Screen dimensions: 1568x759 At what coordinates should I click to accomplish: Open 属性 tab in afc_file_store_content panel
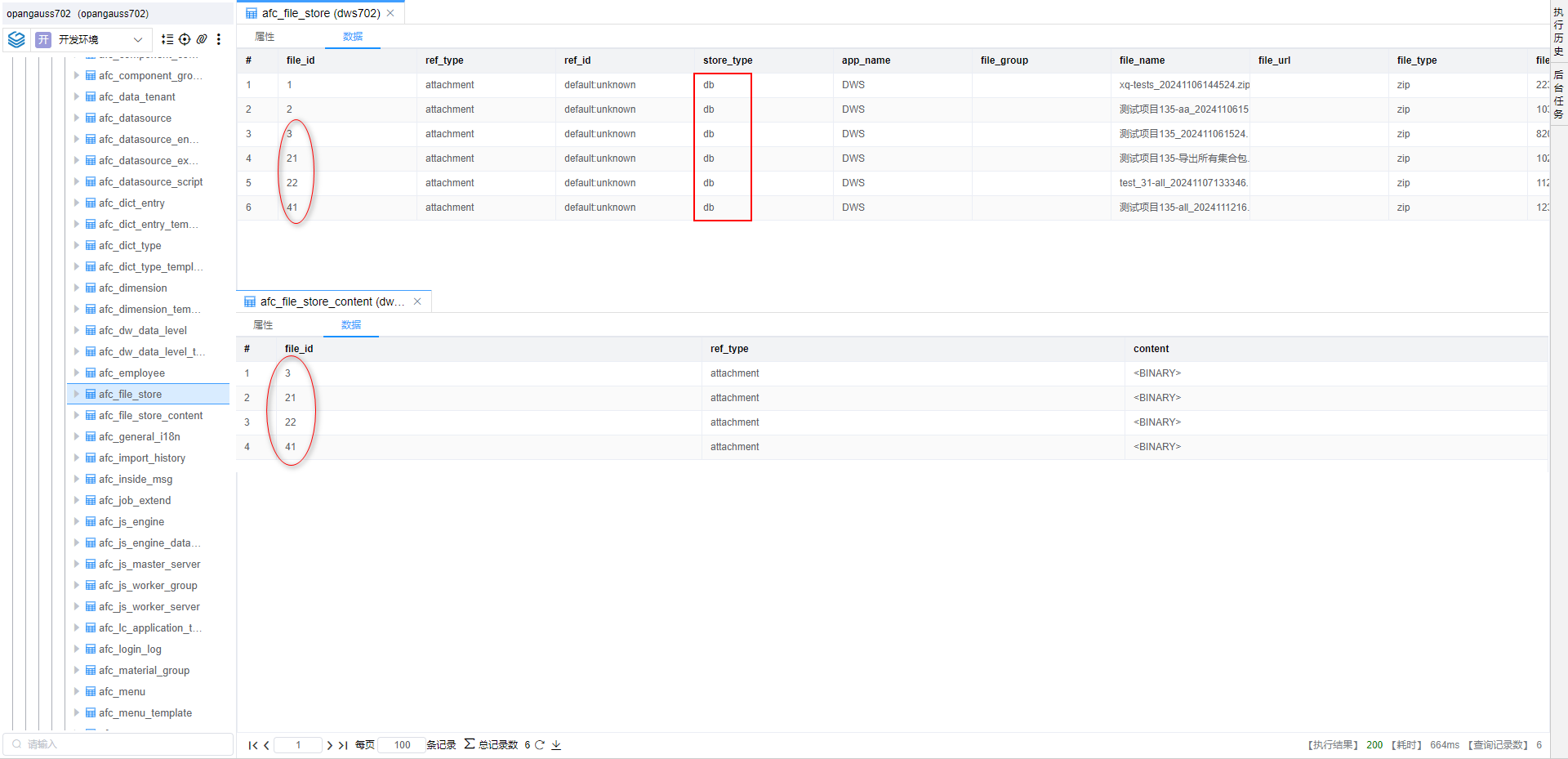click(x=263, y=325)
